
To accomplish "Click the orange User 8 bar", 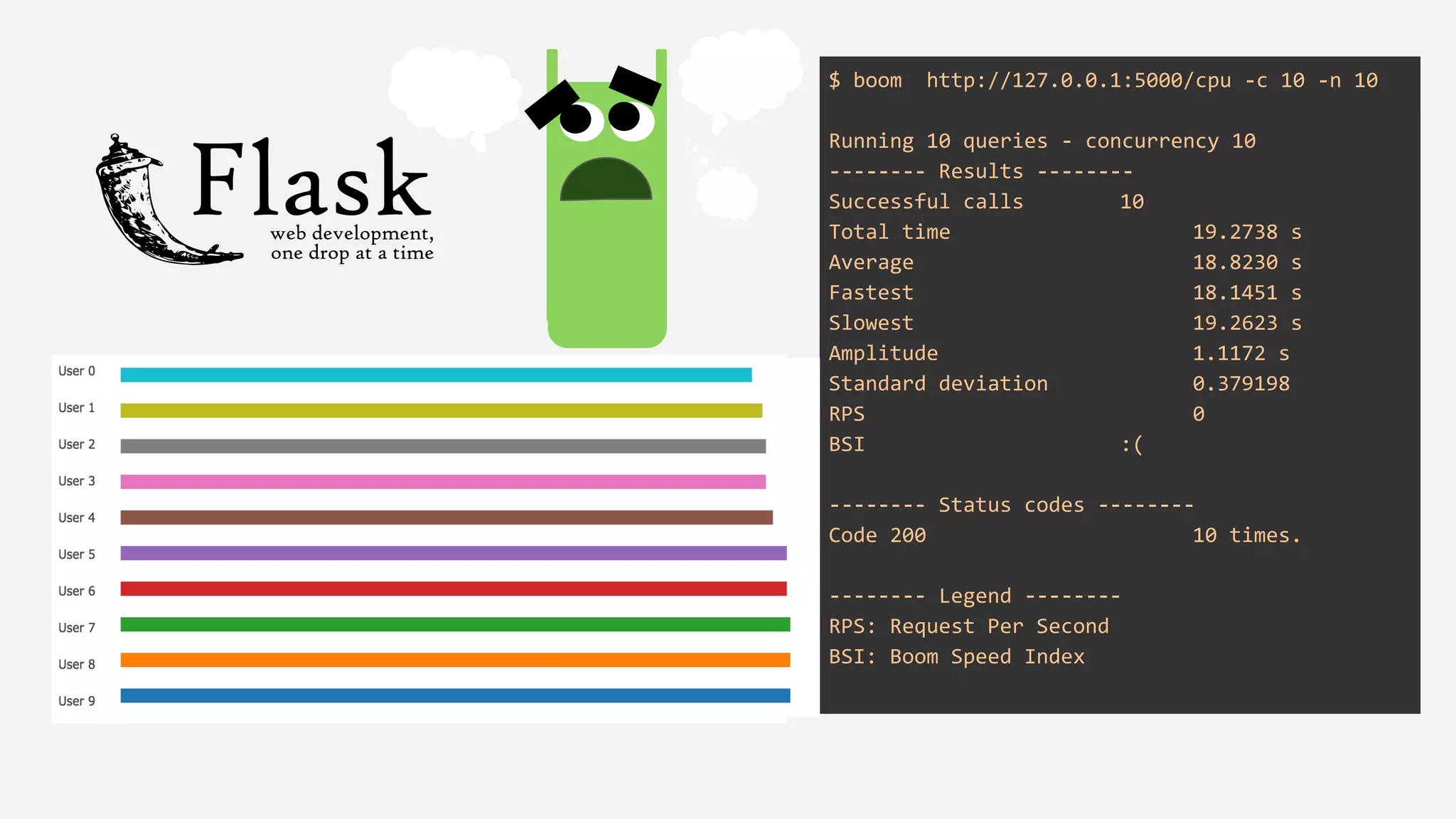I will click(x=455, y=660).
